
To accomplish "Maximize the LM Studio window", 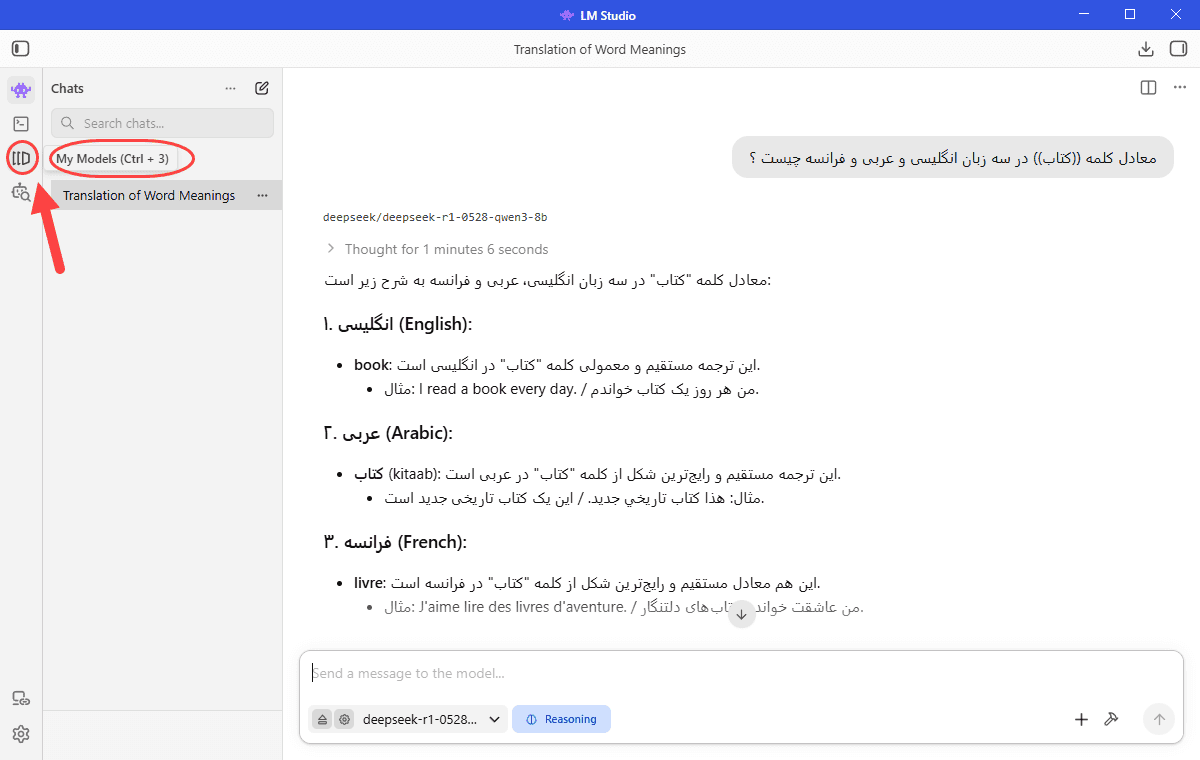I will pos(1130,14).
